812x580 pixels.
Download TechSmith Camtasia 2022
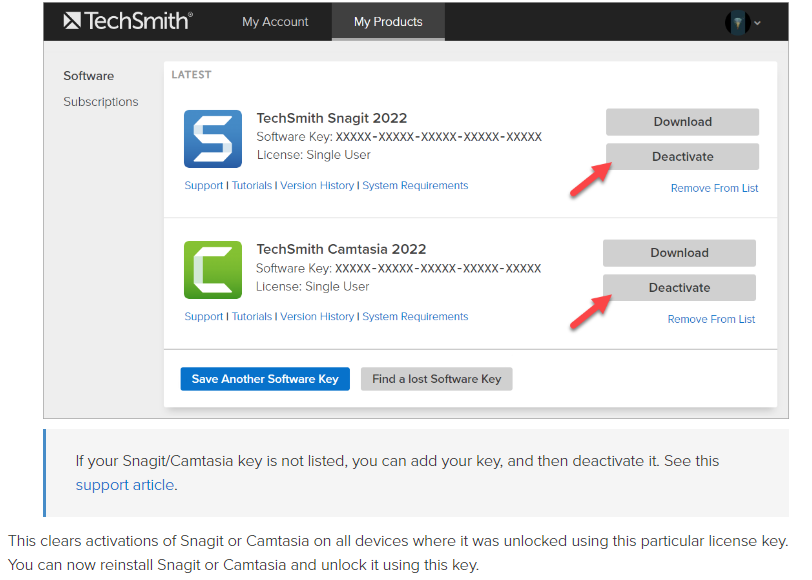click(x=678, y=253)
